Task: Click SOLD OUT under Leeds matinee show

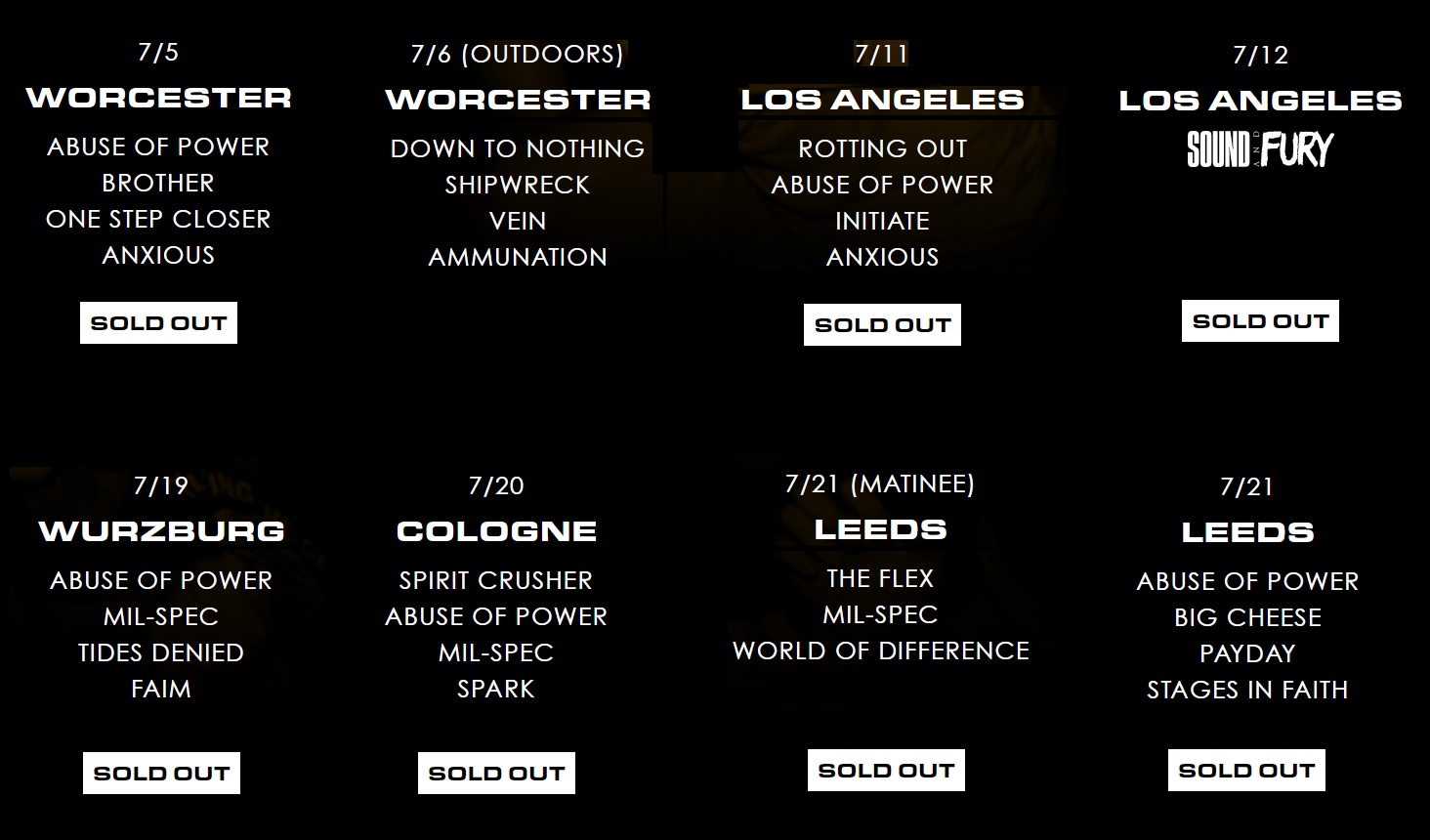Action: point(886,771)
